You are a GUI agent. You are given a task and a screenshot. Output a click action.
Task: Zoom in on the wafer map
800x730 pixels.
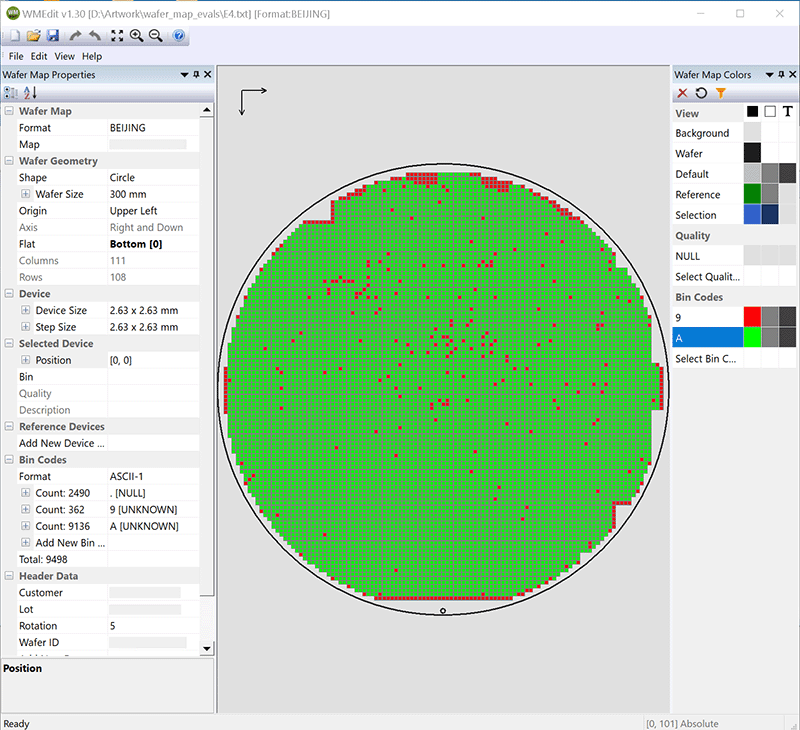(x=136, y=36)
